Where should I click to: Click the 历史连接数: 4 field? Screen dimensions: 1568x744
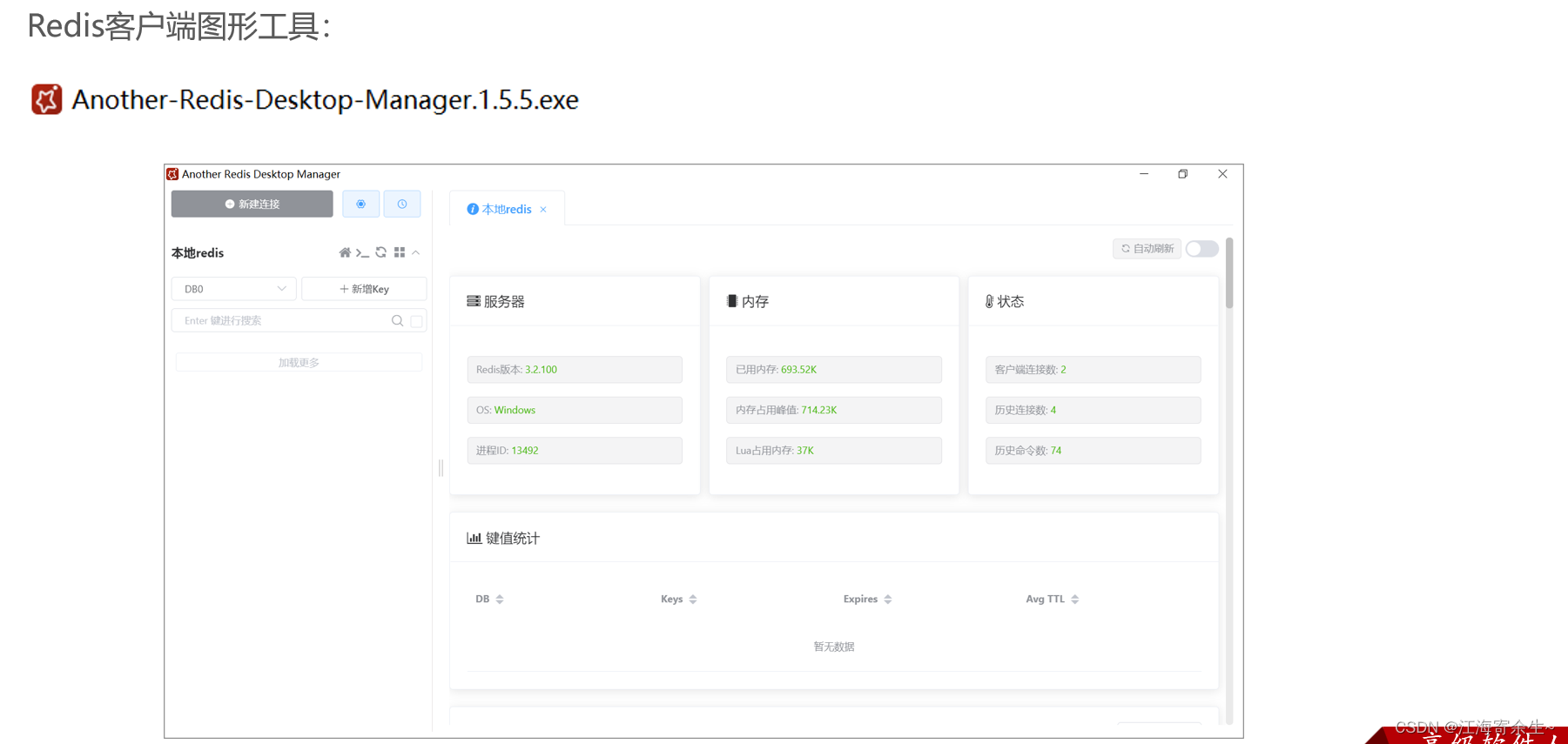[1094, 410]
